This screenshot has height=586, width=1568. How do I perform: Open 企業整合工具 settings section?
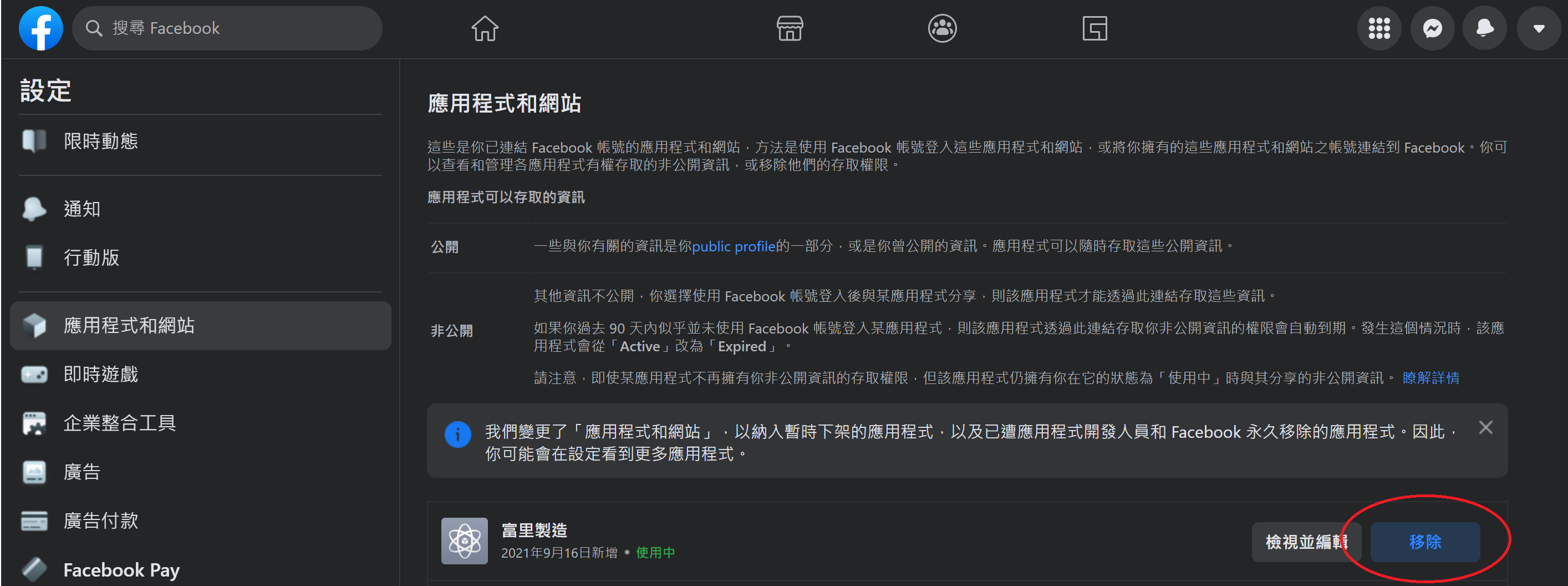click(x=120, y=423)
